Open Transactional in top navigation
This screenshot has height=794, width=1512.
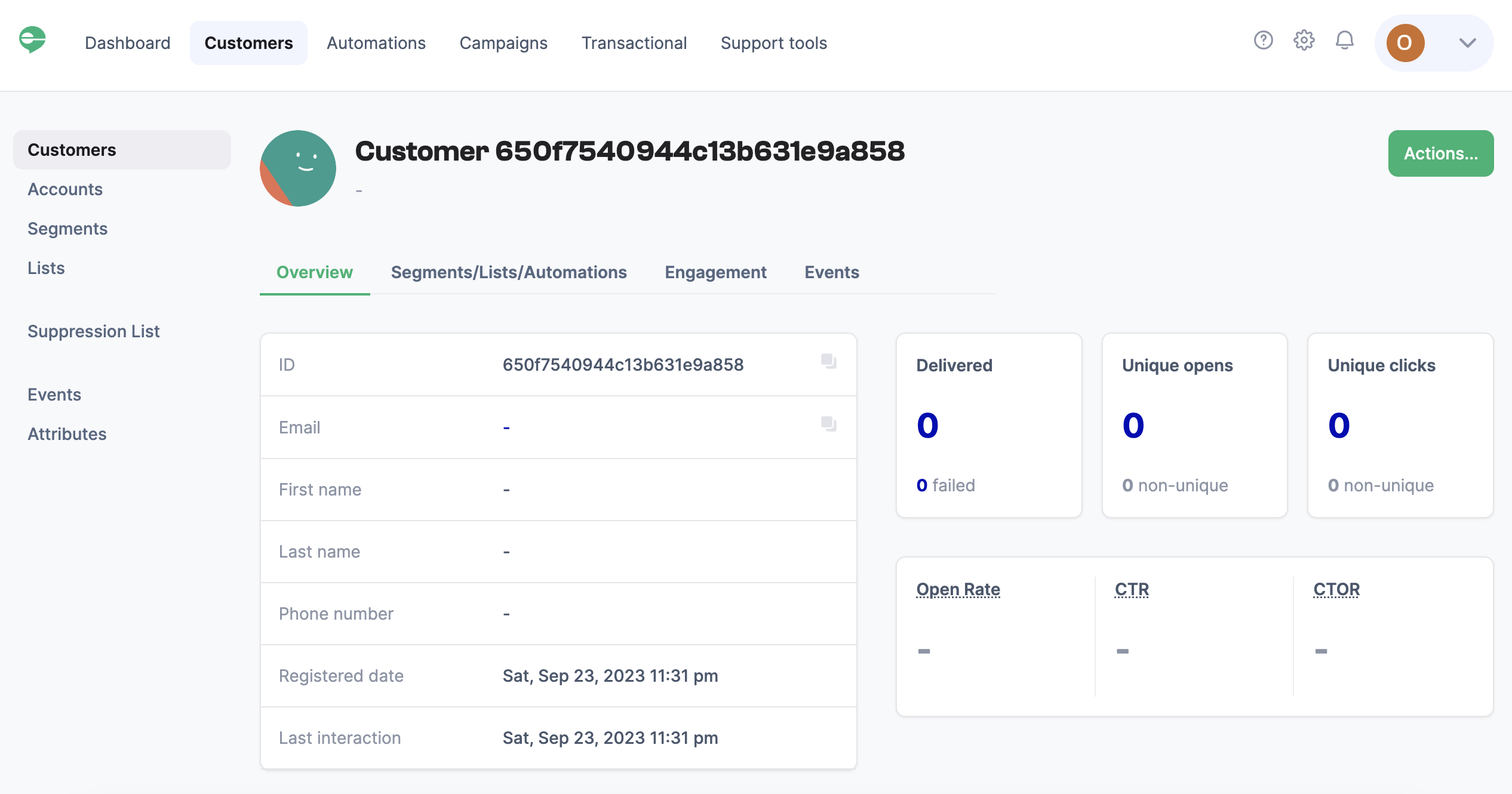[634, 43]
